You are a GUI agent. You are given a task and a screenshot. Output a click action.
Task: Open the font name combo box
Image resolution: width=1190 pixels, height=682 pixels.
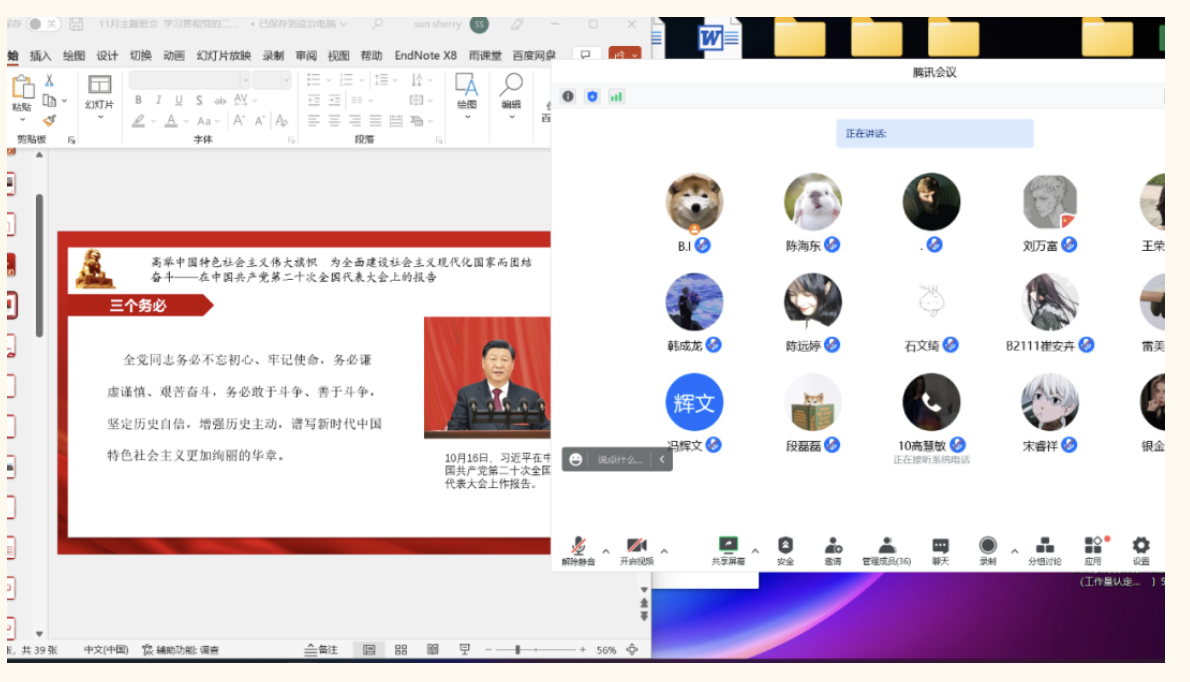tap(189, 80)
